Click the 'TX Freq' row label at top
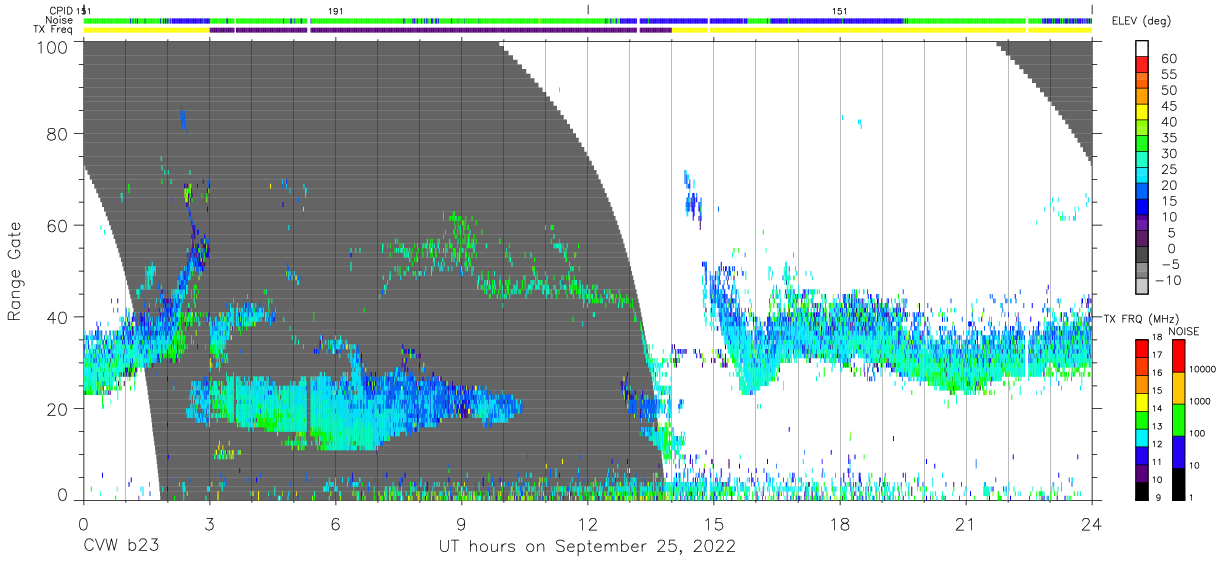The width and height of the screenshot is (1228, 567). pyautogui.click(x=54, y=30)
